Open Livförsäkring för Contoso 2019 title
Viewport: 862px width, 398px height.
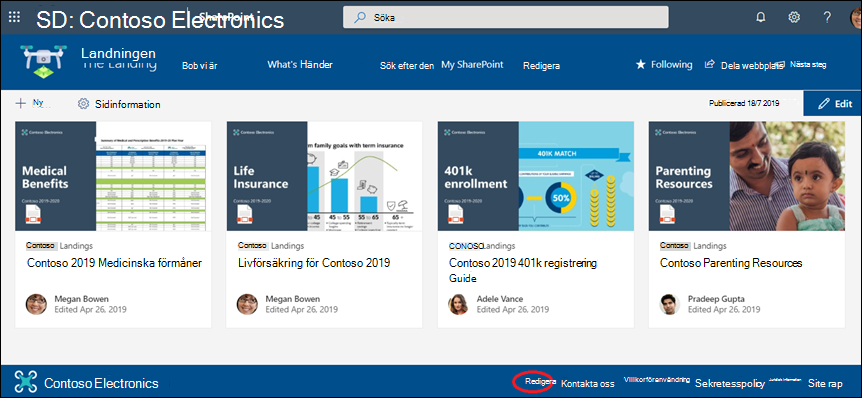314,263
